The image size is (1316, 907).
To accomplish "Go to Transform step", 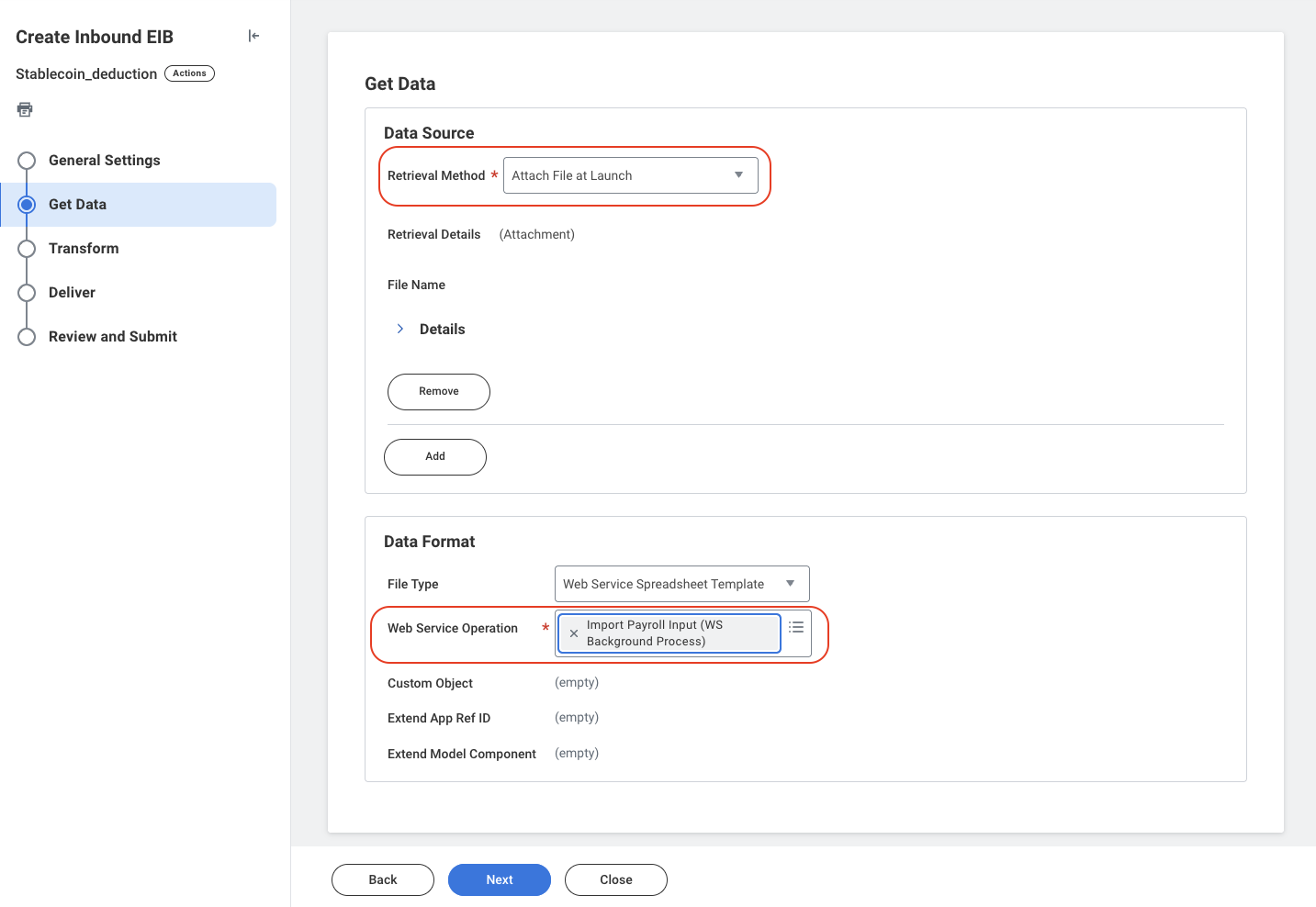I will pyautogui.click(x=84, y=249).
